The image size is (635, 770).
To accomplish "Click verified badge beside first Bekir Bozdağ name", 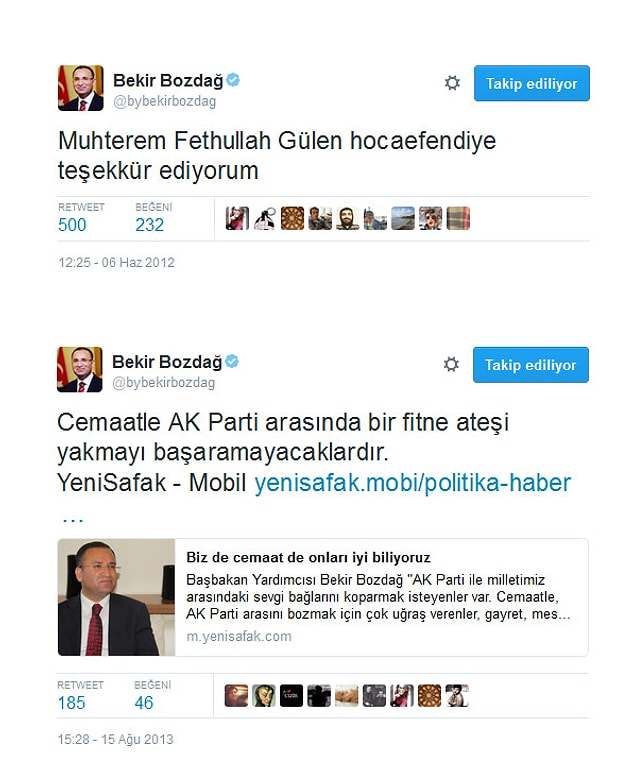I will (233, 80).
